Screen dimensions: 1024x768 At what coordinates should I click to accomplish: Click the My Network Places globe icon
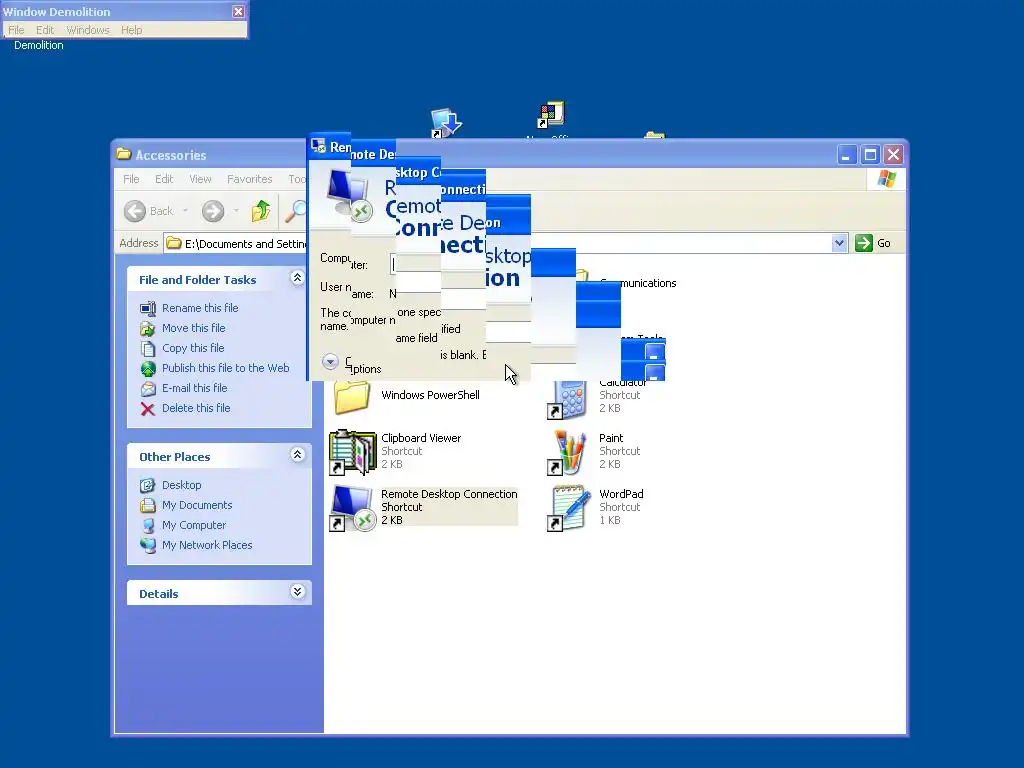[148, 545]
